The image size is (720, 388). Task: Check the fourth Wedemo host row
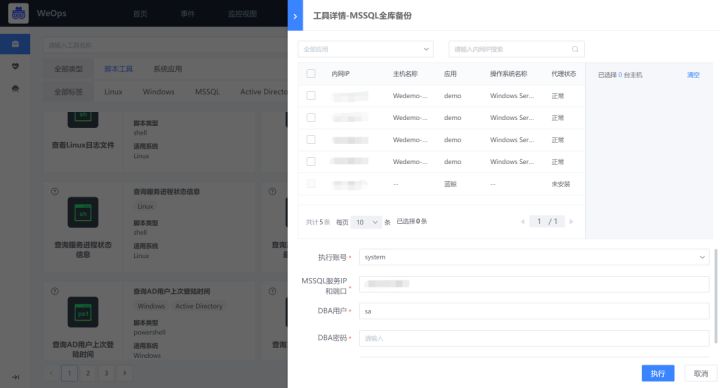tap(311, 162)
